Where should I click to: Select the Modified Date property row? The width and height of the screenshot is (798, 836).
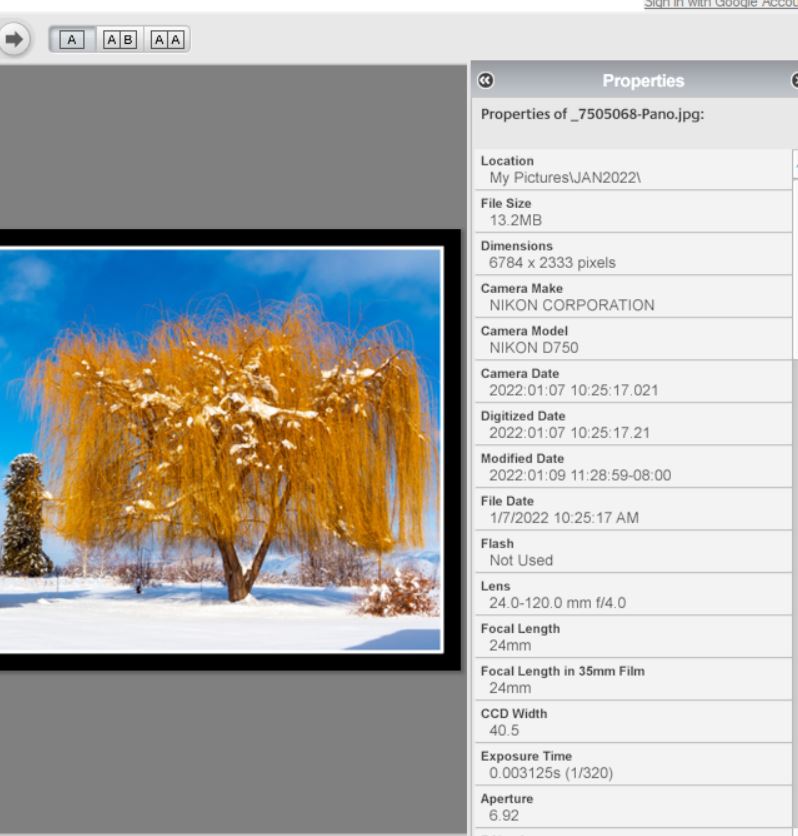point(630,467)
